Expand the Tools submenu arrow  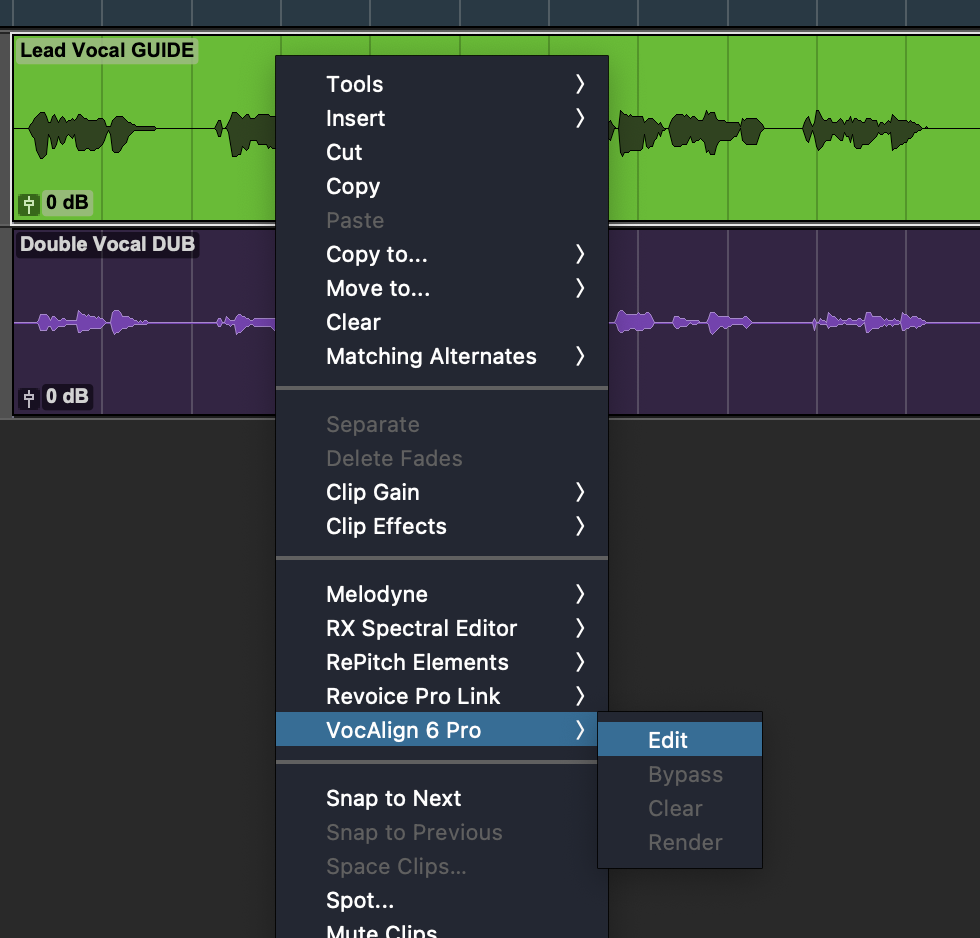[x=580, y=85]
